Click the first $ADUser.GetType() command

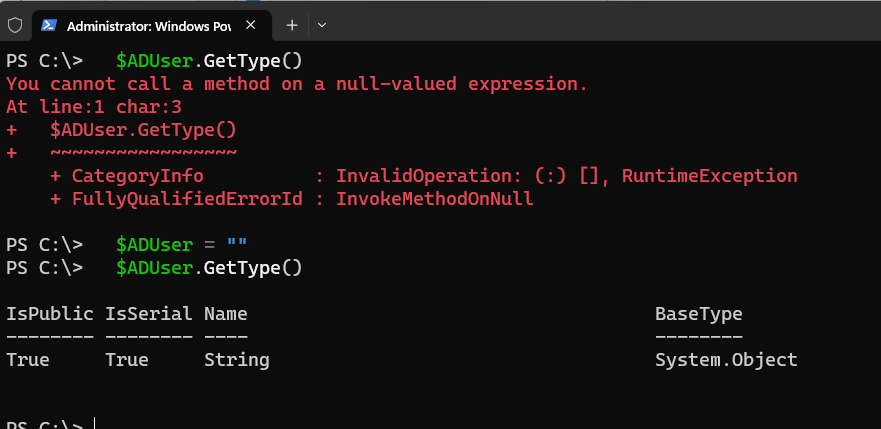tap(209, 61)
